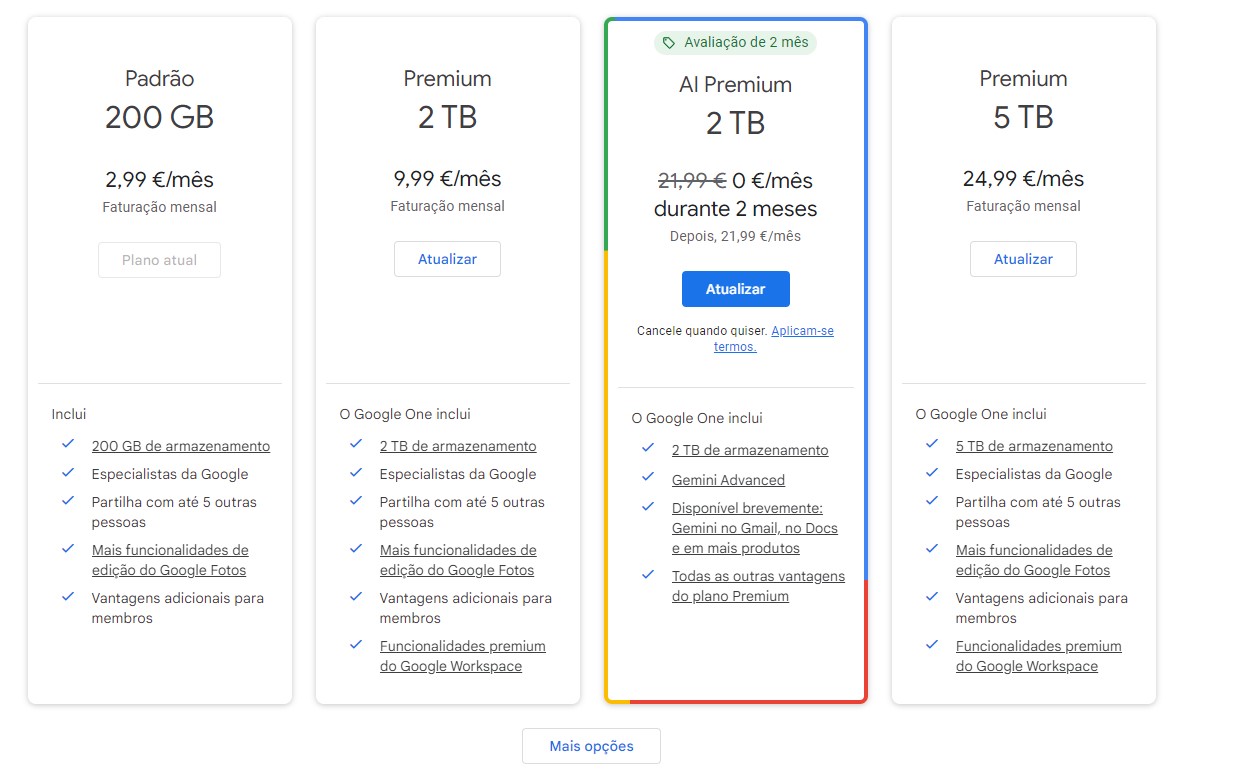Viewport: 1235px width, 784px height.
Task: Click Vantagens adicionais para membros in the 5 TB plan
Action: pos(1042,608)
